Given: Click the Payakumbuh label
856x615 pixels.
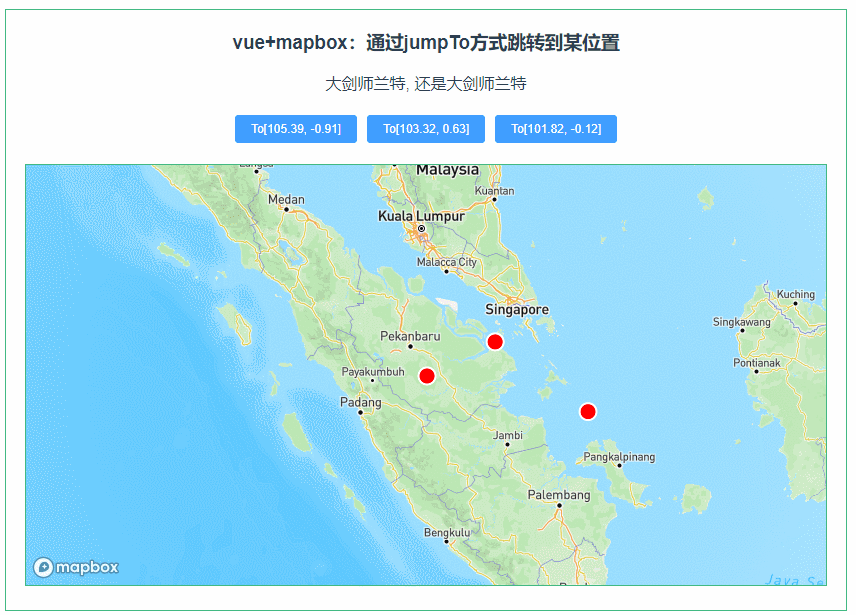Looking at the screenshot, I should [x=373, y=372].
